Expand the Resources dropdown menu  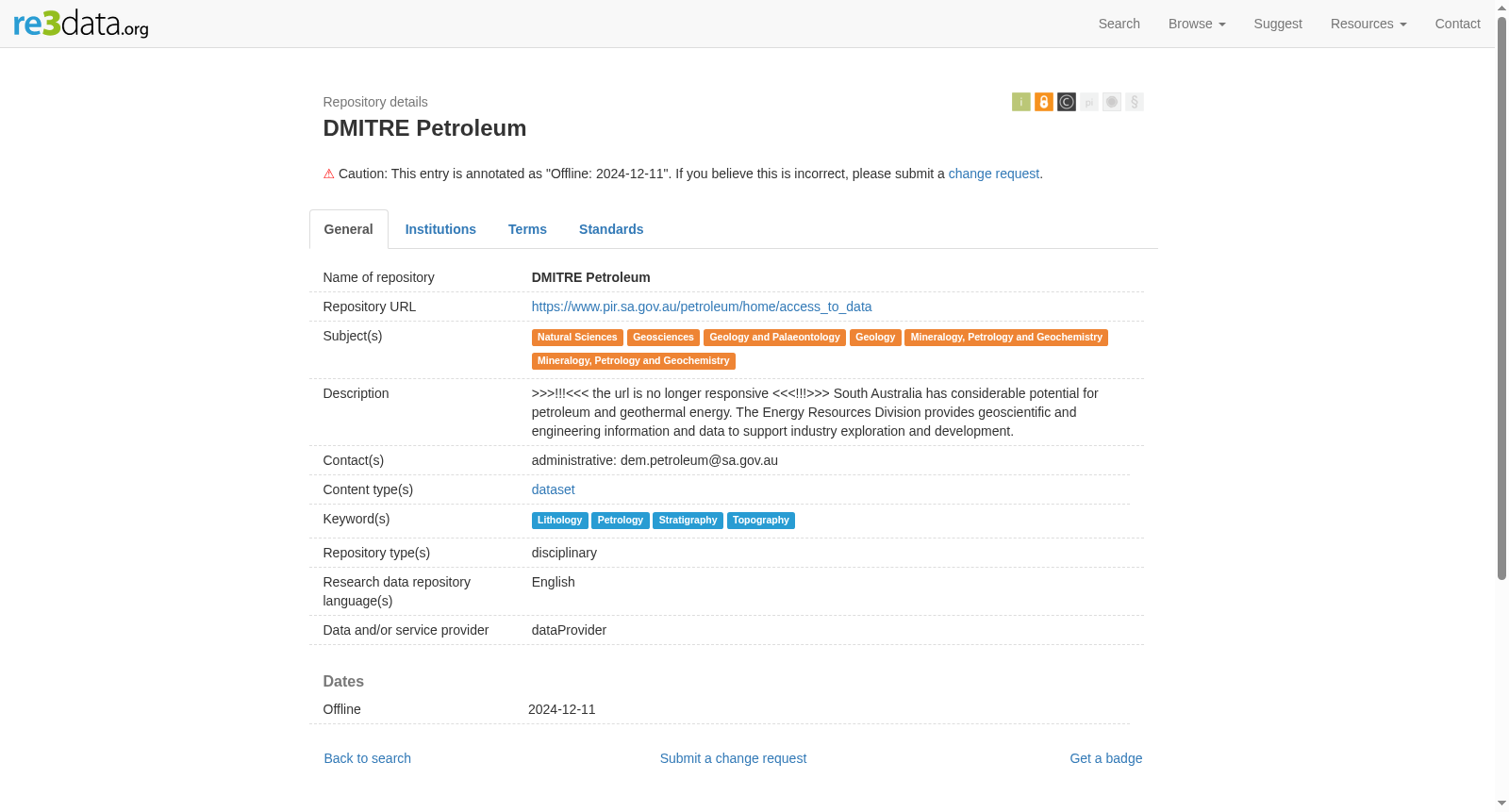[1368, 24]
